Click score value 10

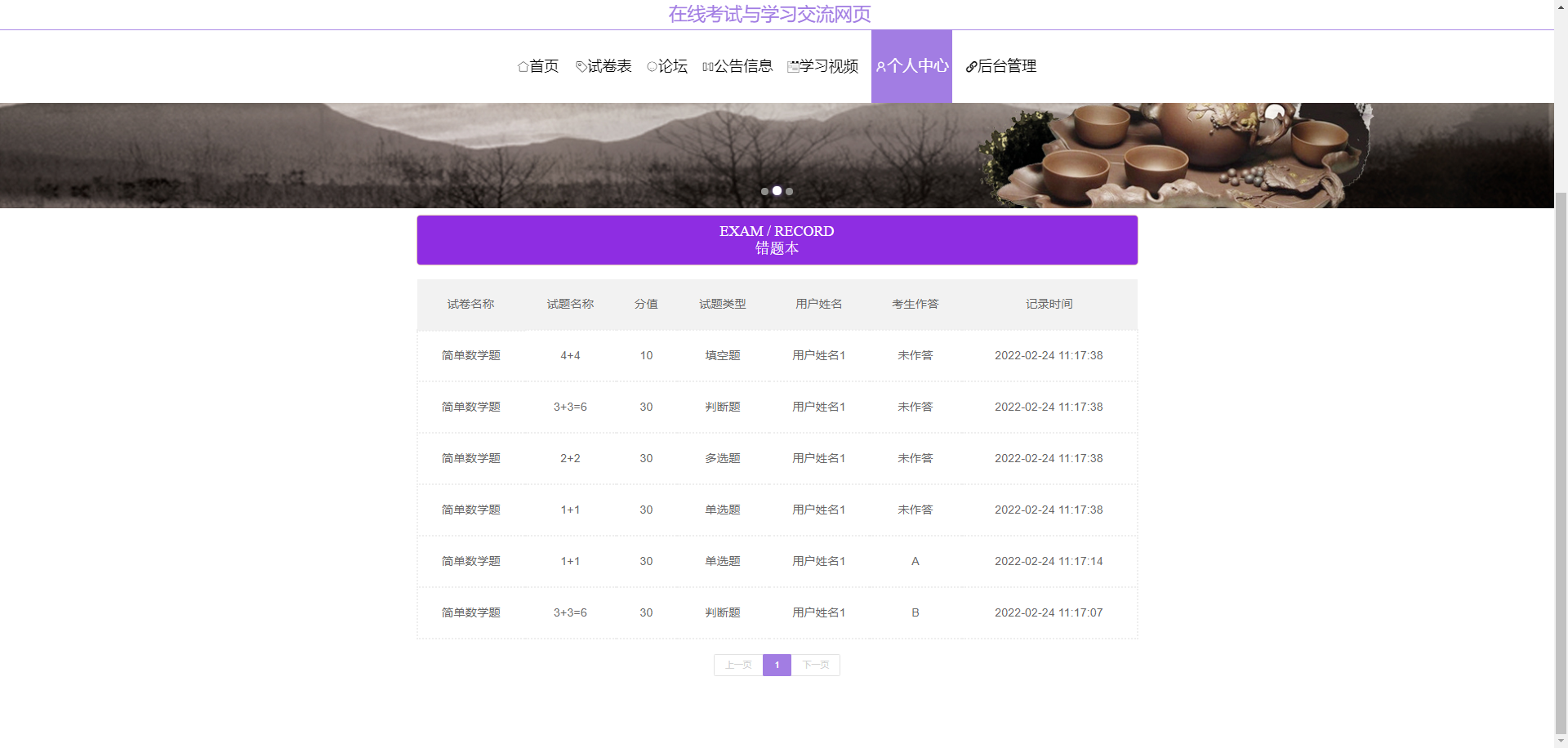coord(646,355)
